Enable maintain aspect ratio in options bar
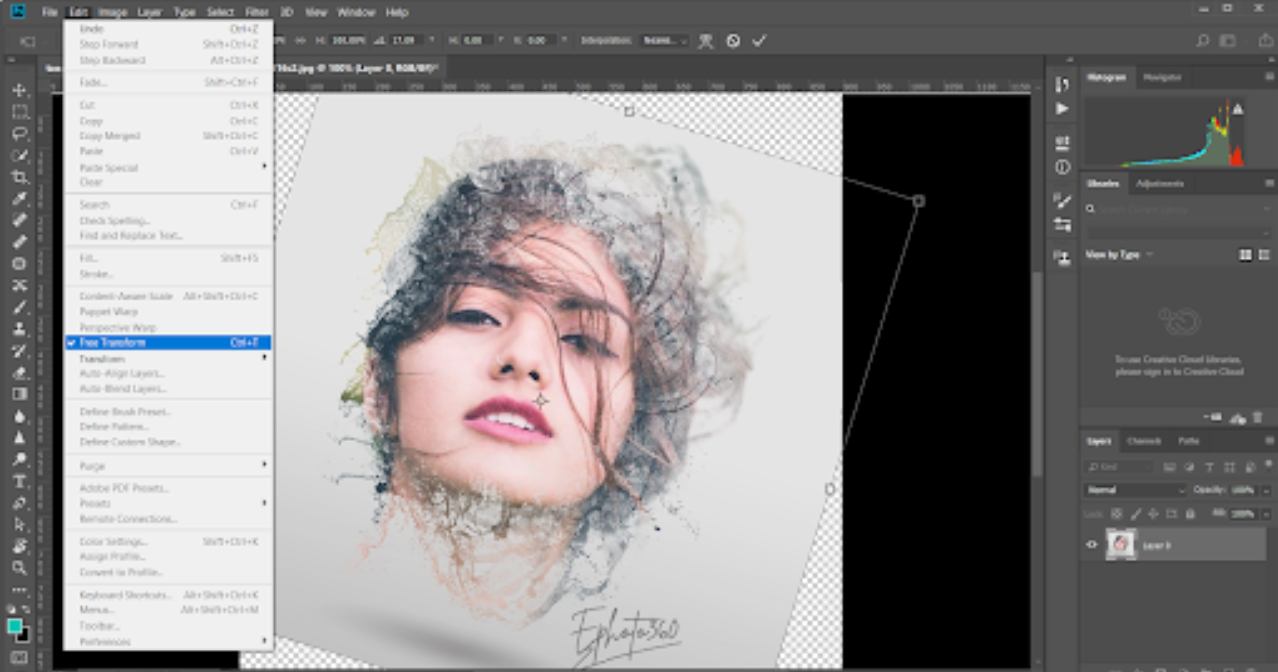The image size is (1278, 672). pos(300,41)
